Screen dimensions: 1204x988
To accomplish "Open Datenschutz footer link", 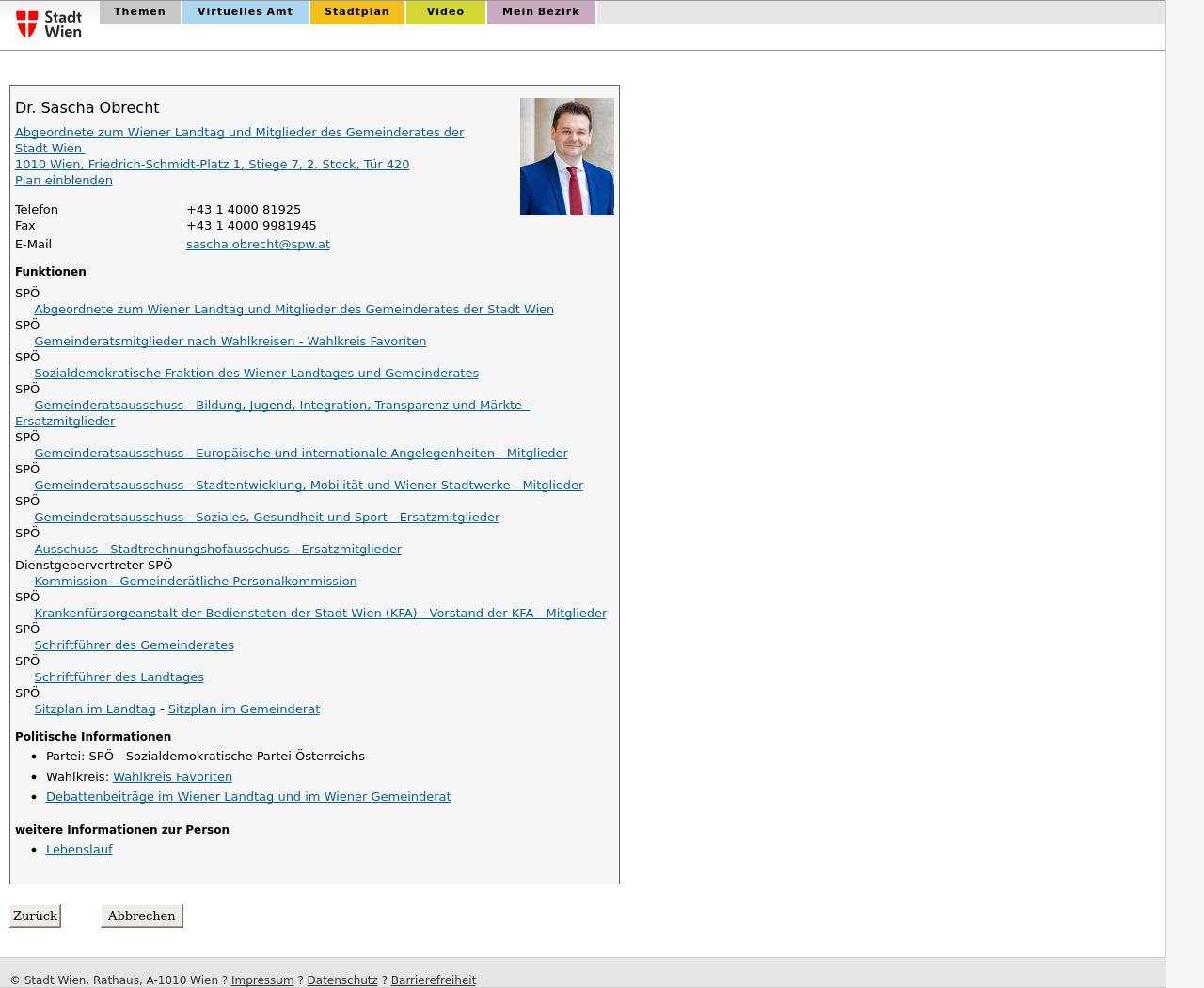I will click(x=341, y=980).
